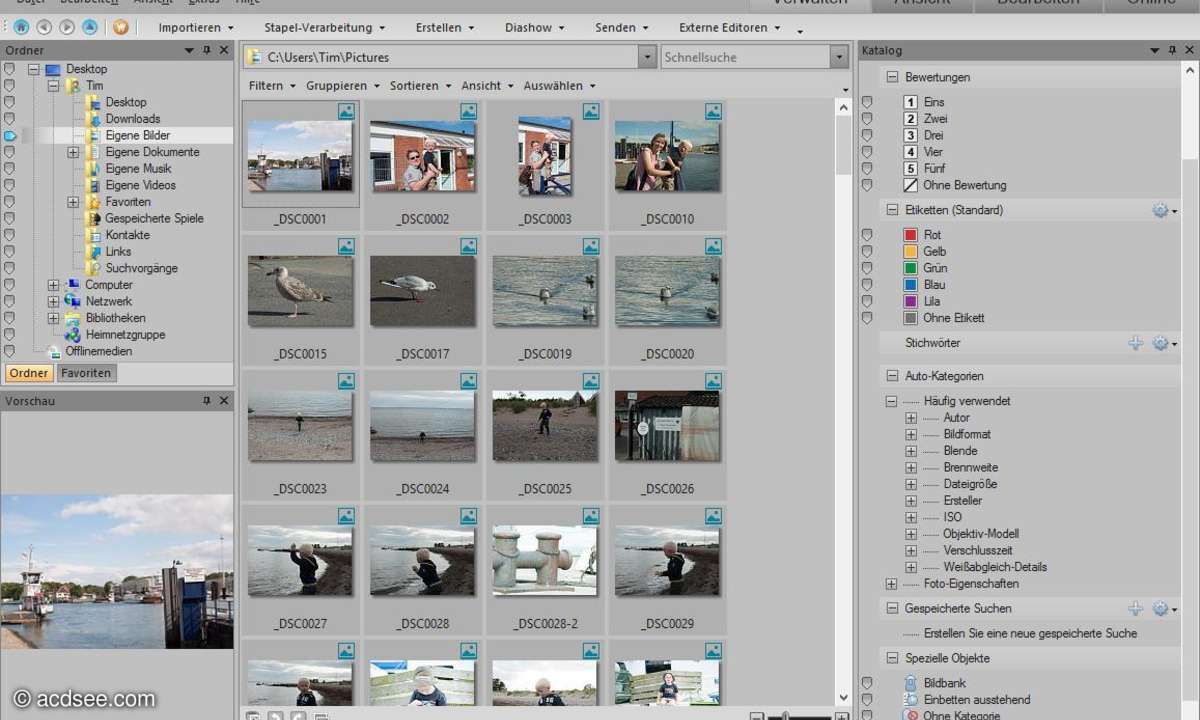The width and height of the screenshot is (1200, 720).
Task: Go forward with the right arrow toolbar icon
Action: [67, 27]
